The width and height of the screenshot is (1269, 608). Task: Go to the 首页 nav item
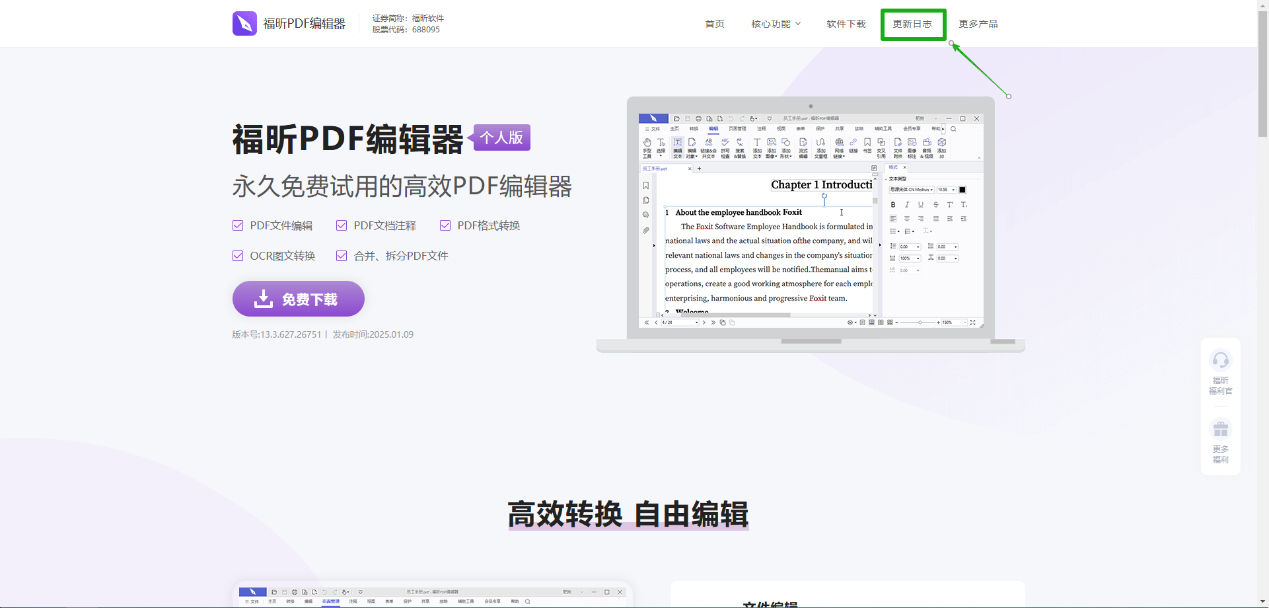click(x=714, y=24)
